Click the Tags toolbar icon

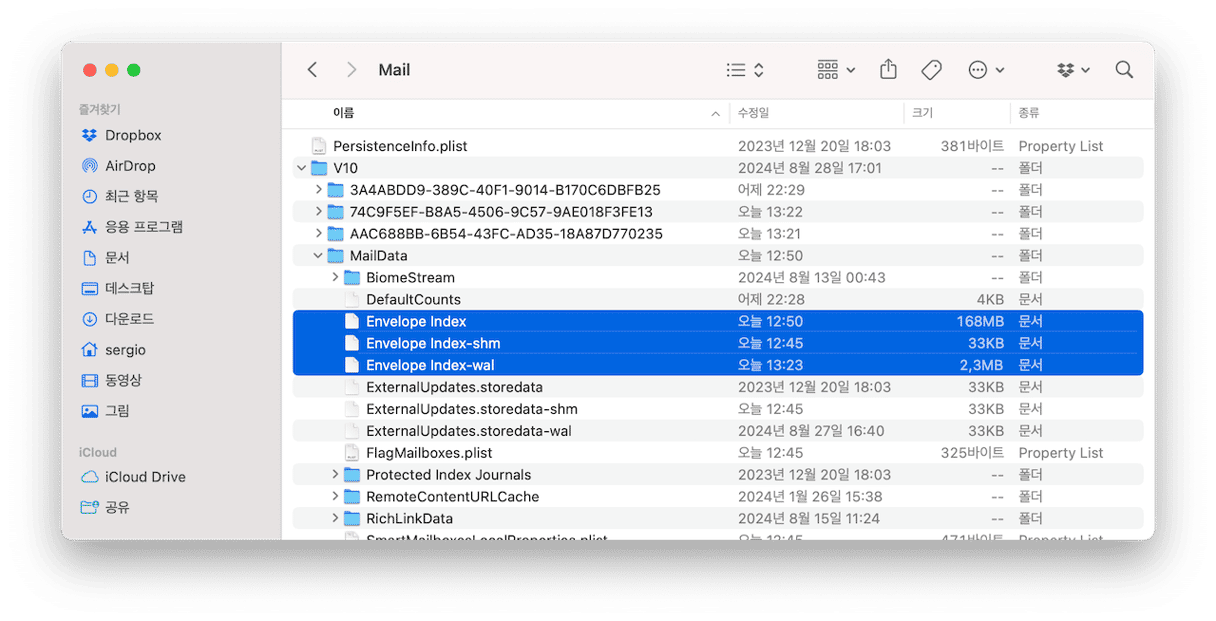pos(931,70)
